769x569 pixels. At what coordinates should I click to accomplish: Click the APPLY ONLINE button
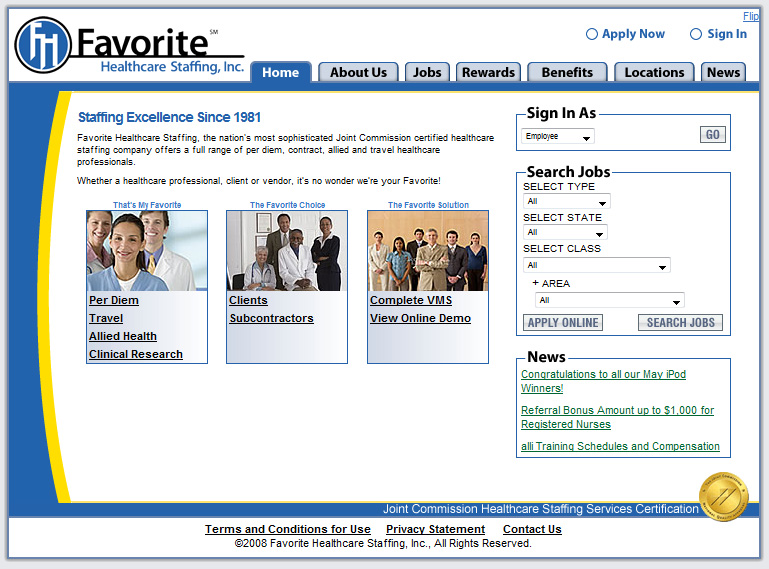(563, 323)
